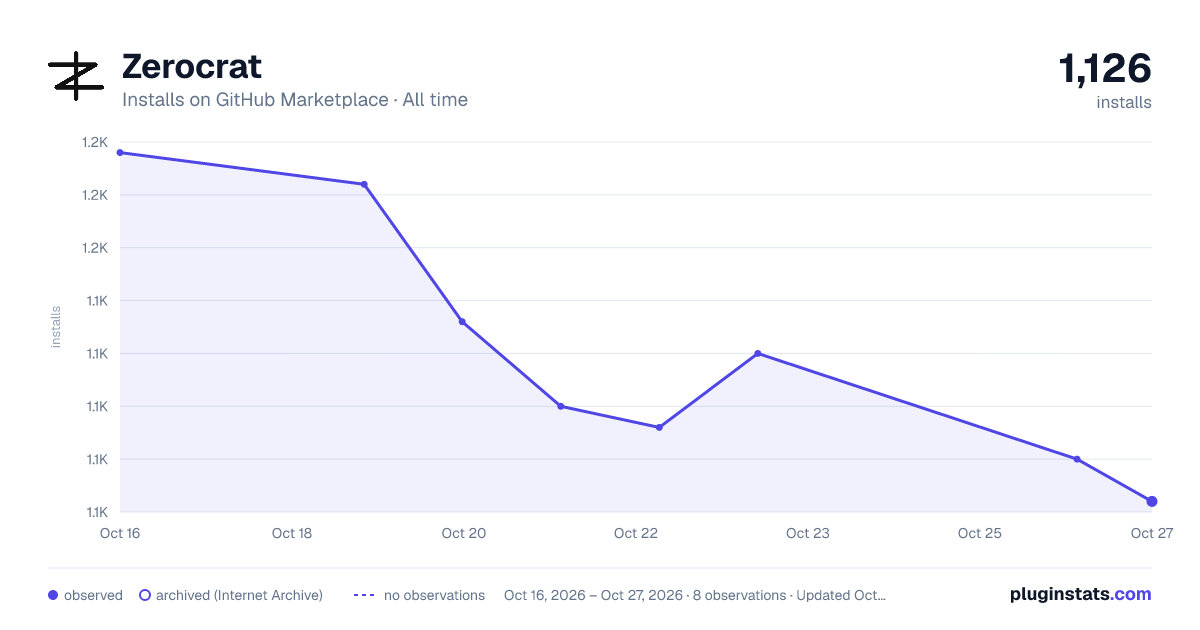Open the pluginstats.com link
This screenshot has height=630, width=1200.
pyautogui.click(x=1081, y=594)
